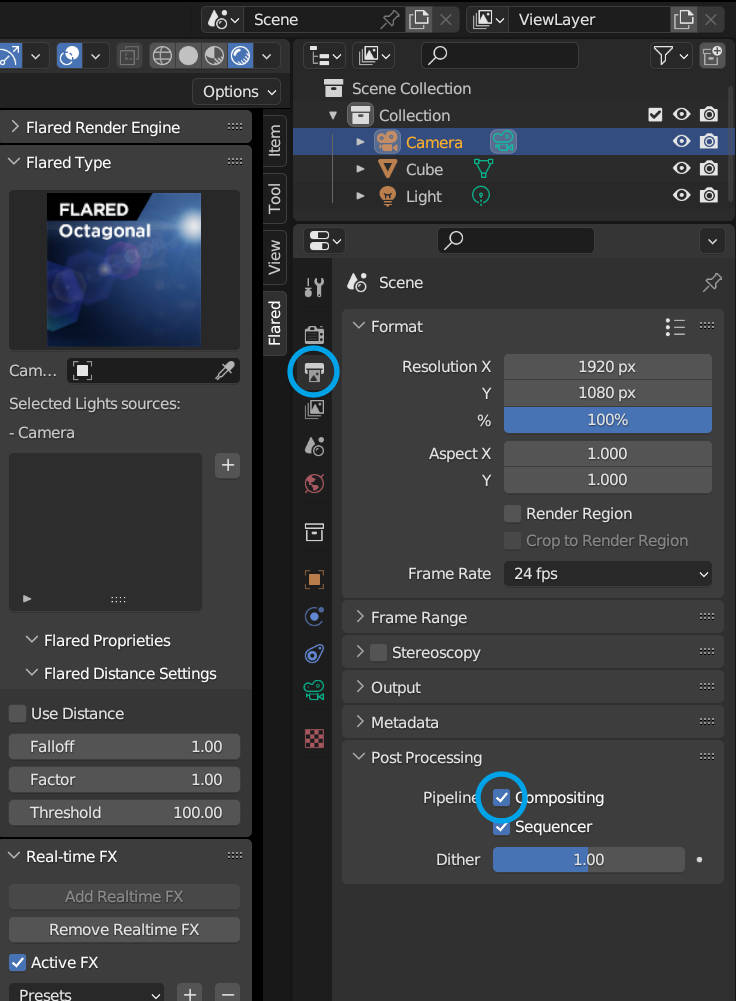Click the mesh data icon beside Cube

tap(484, 169)
